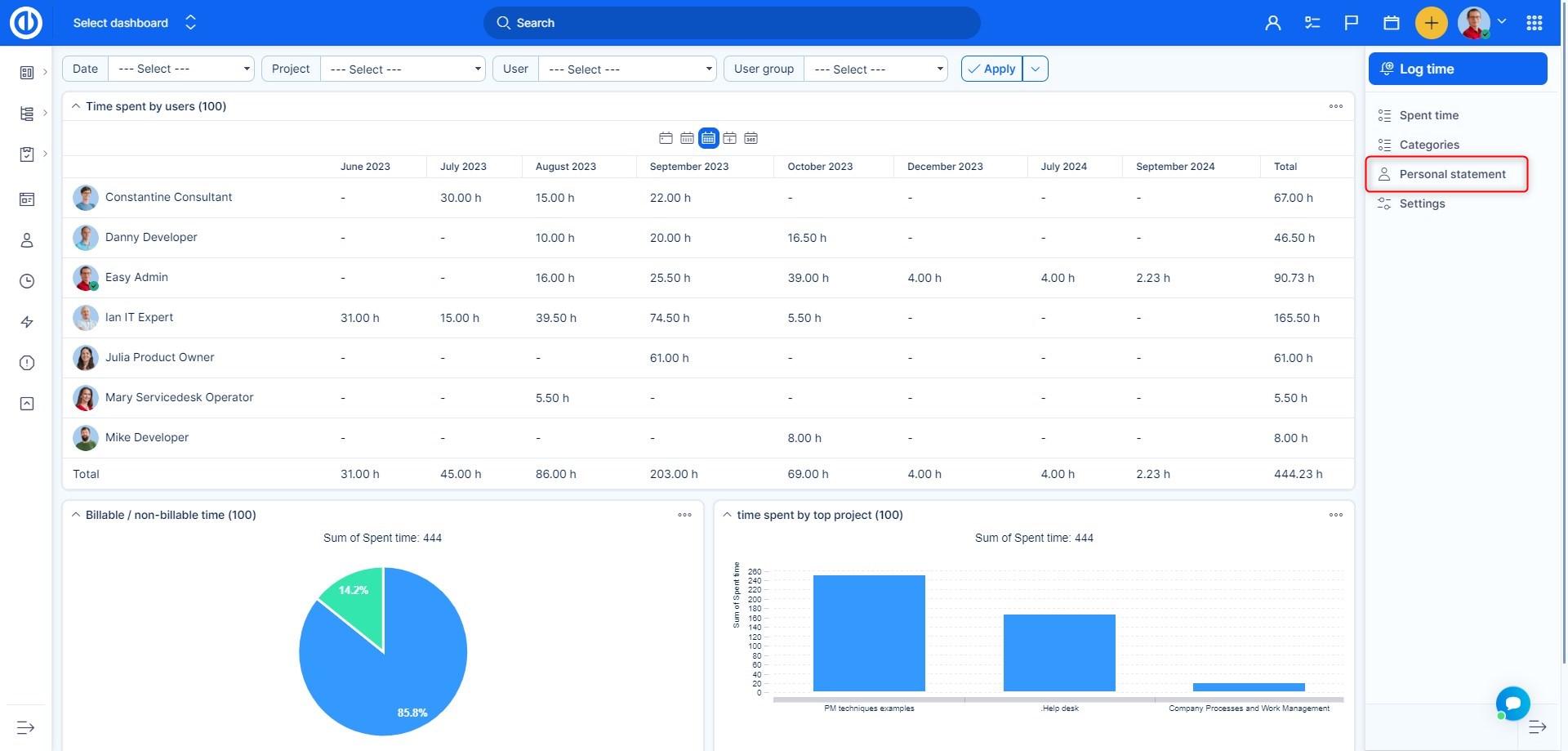Screen dimensions: 1568x751
Task: Click the checklist icon in top bar
Action: point(1312,23)
